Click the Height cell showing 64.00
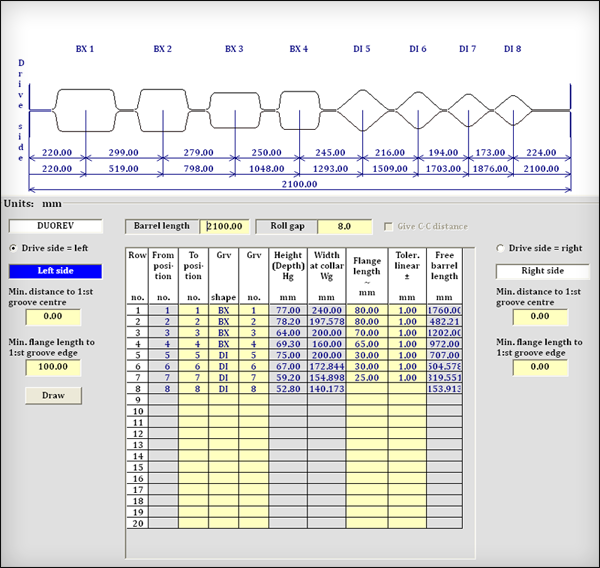The width and height of the screenshot is (600, 568). [x=288, y=333]
